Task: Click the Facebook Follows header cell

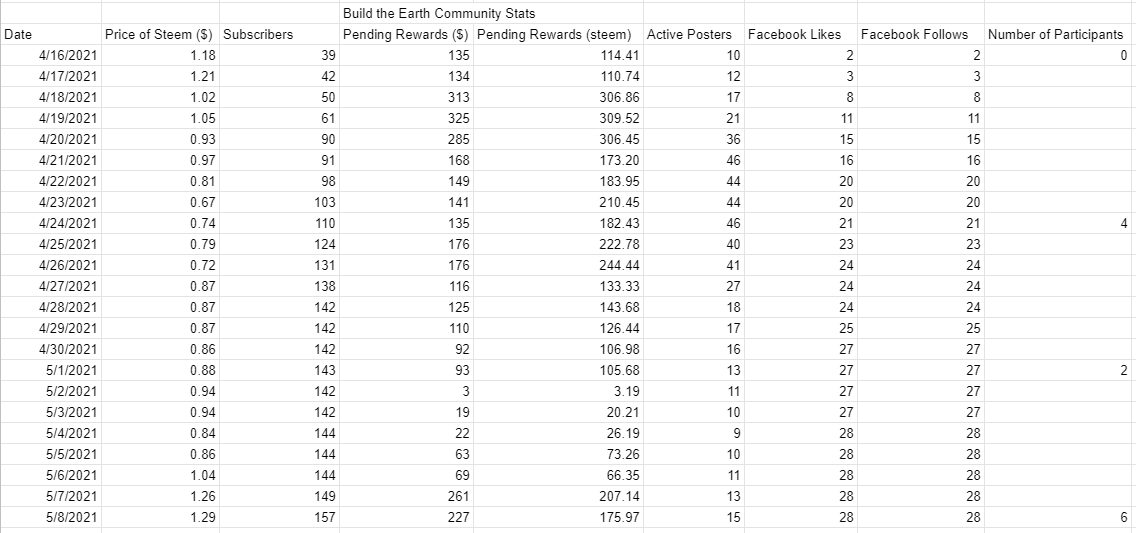Action: point(921,34)
